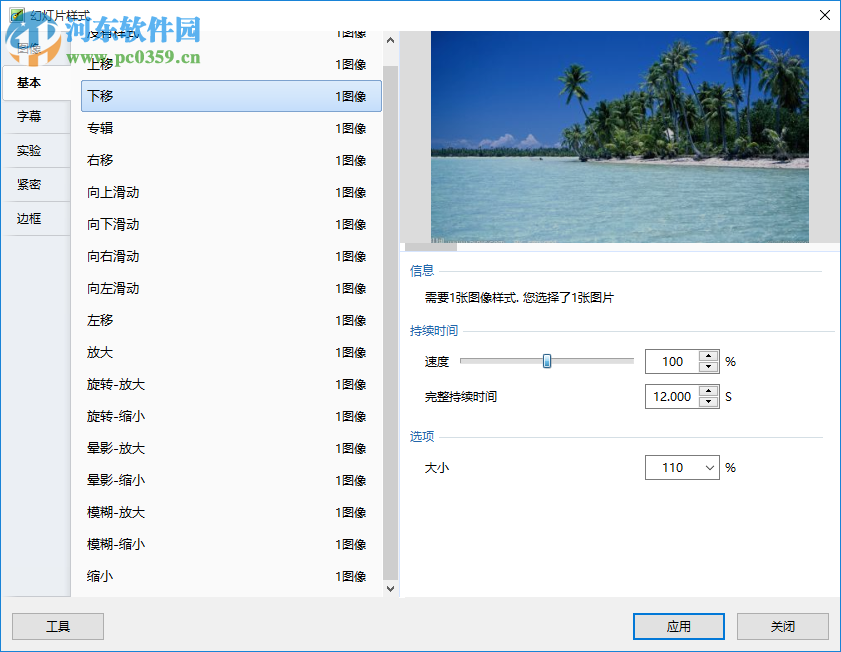Select the 缩小 slide style
Image resolution: width=841 pixels, height=652 pixels.
click(230, 576)
